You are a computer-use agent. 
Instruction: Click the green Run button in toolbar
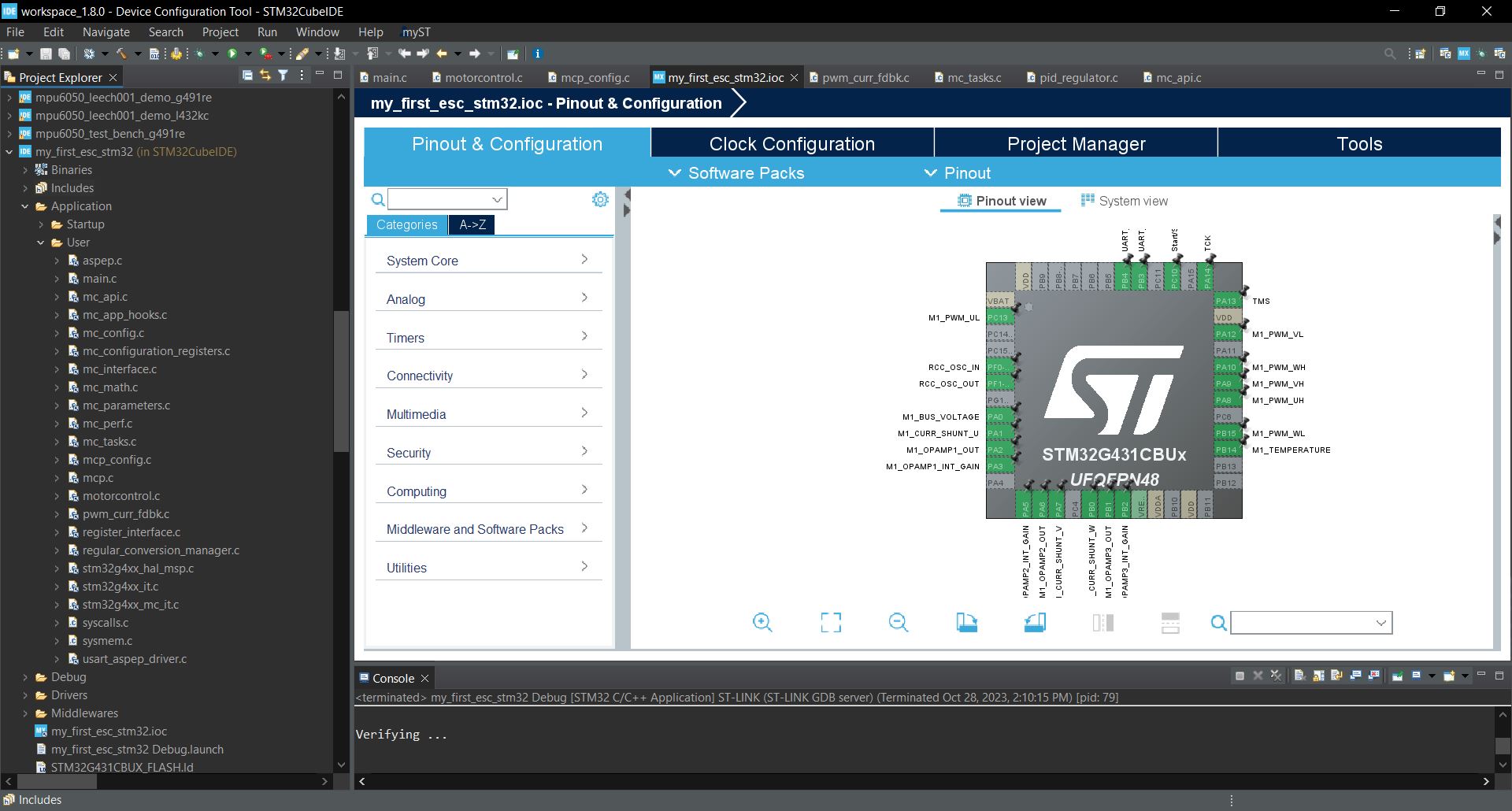232,54
